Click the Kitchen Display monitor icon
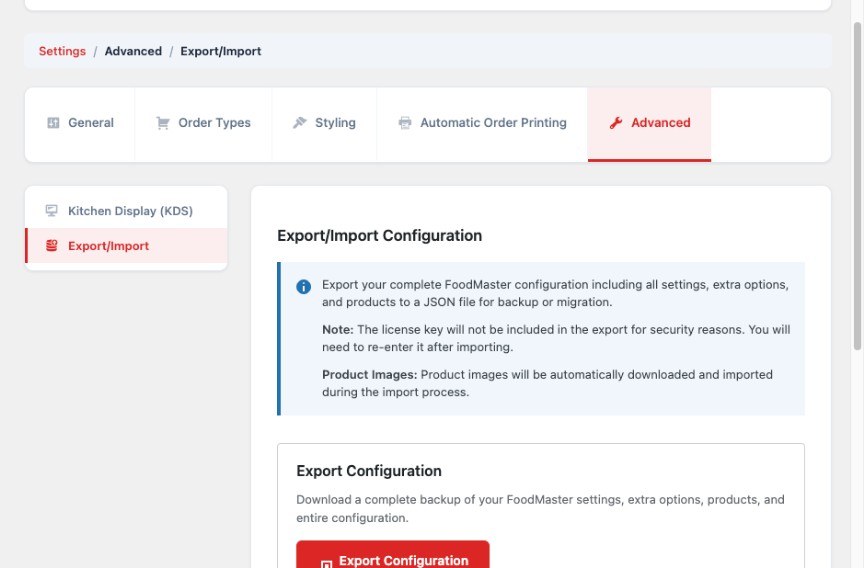The image size is (864, 568). click(x=51, y=210)
